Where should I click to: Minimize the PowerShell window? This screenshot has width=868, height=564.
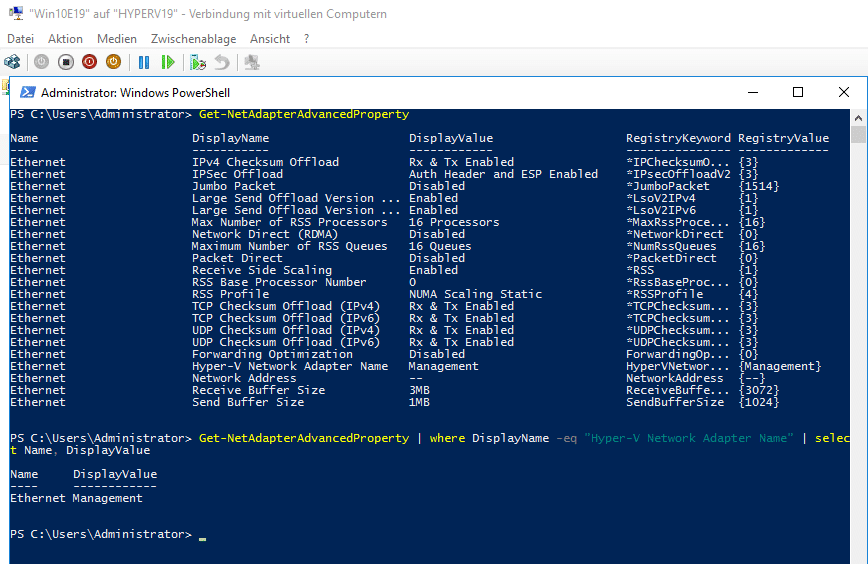click(753, 92)
